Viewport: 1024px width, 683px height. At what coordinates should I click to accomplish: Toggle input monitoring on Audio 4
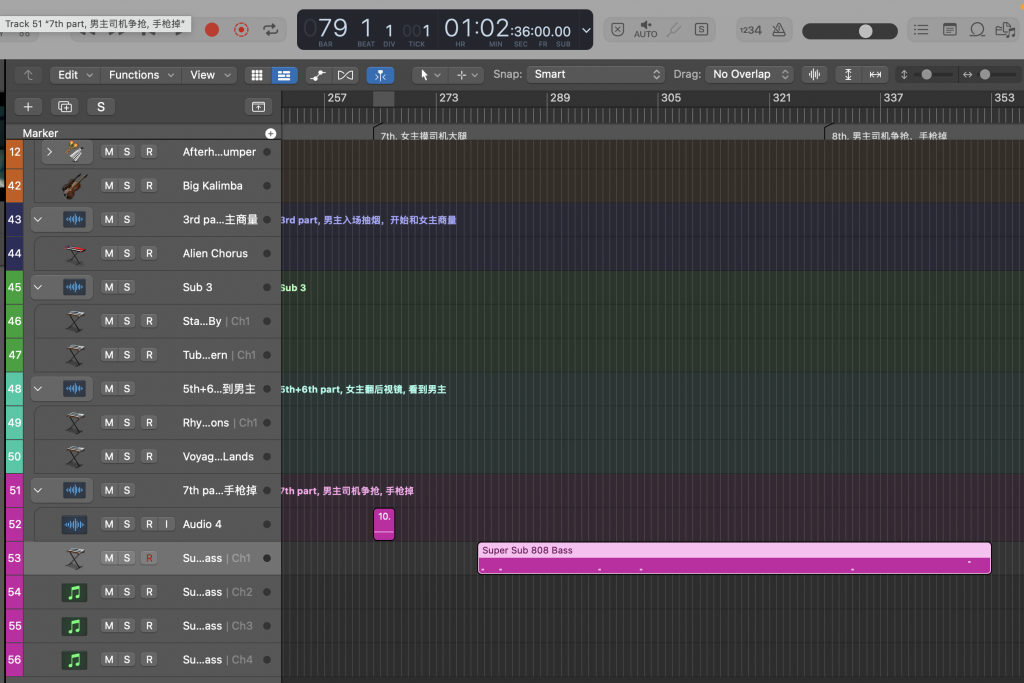(x=167, y=524)
